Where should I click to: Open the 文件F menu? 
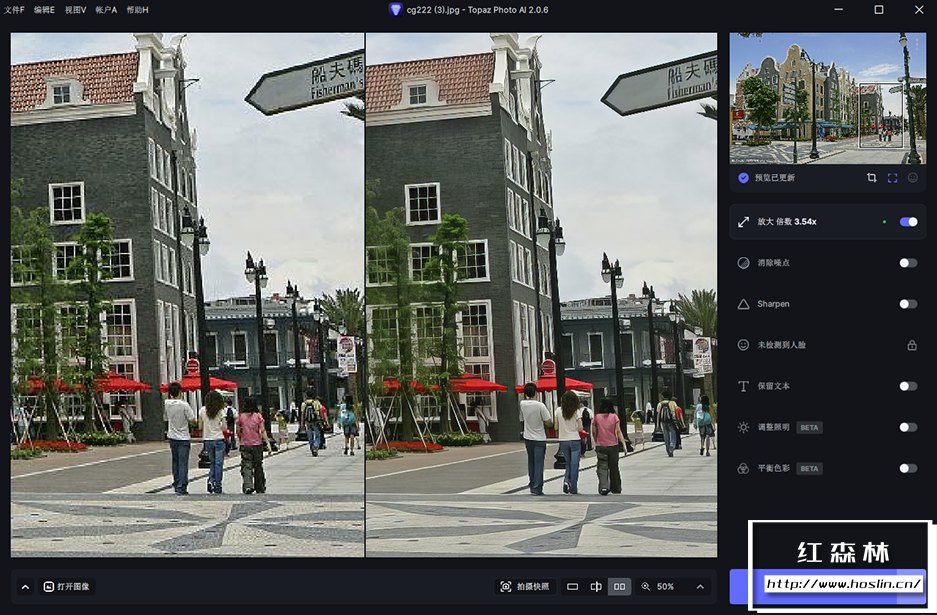[14, 10]
